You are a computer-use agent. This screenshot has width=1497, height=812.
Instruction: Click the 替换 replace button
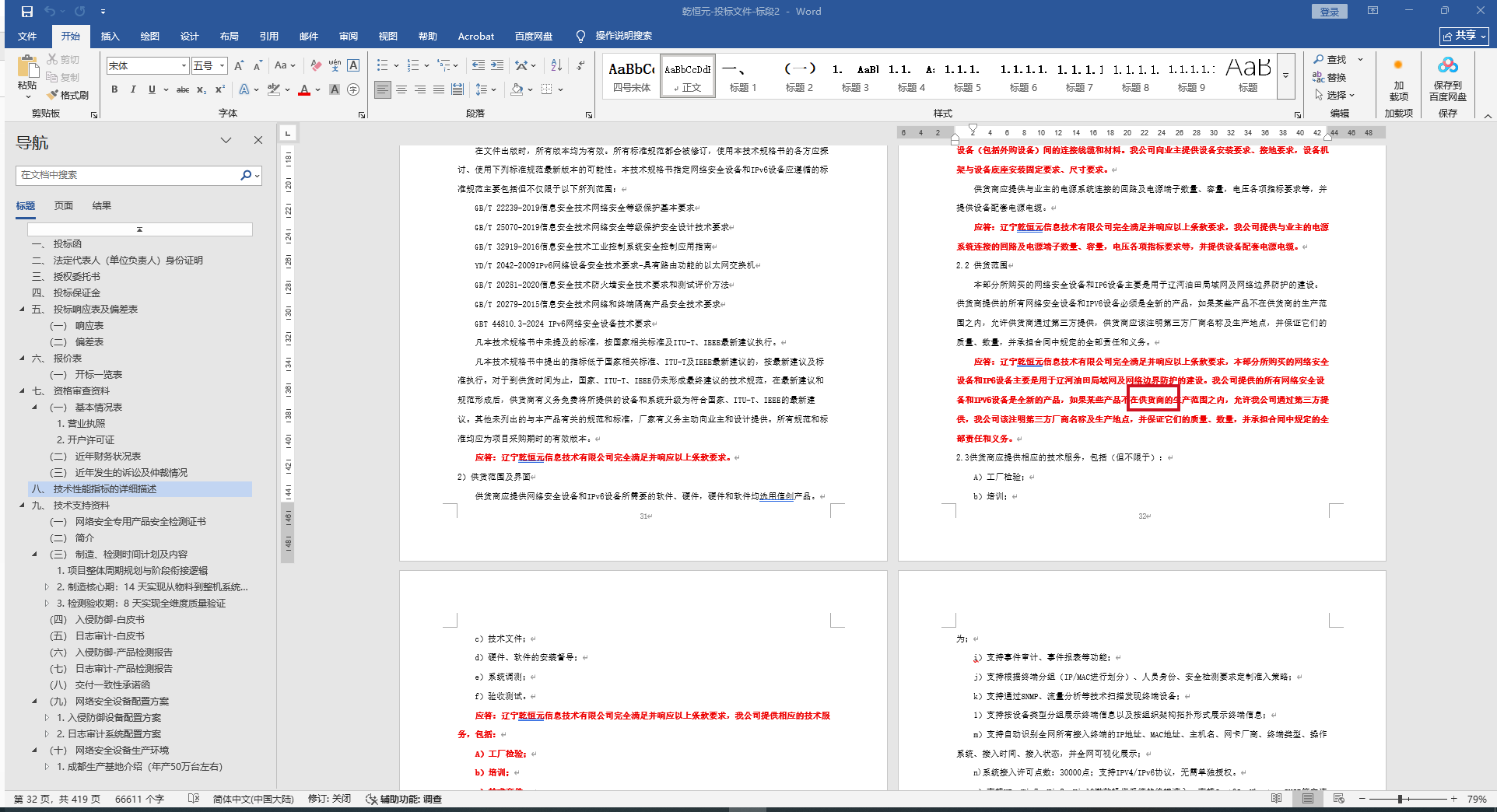click(x=1330, y=77)
